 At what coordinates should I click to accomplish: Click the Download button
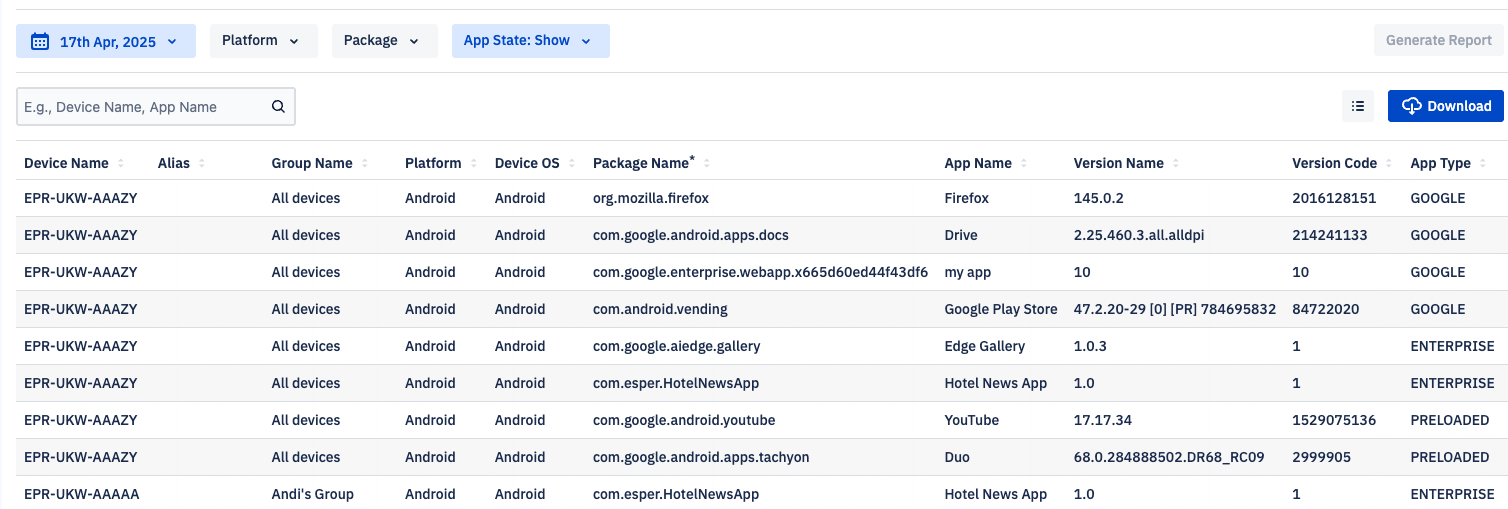click(1445, 106)
